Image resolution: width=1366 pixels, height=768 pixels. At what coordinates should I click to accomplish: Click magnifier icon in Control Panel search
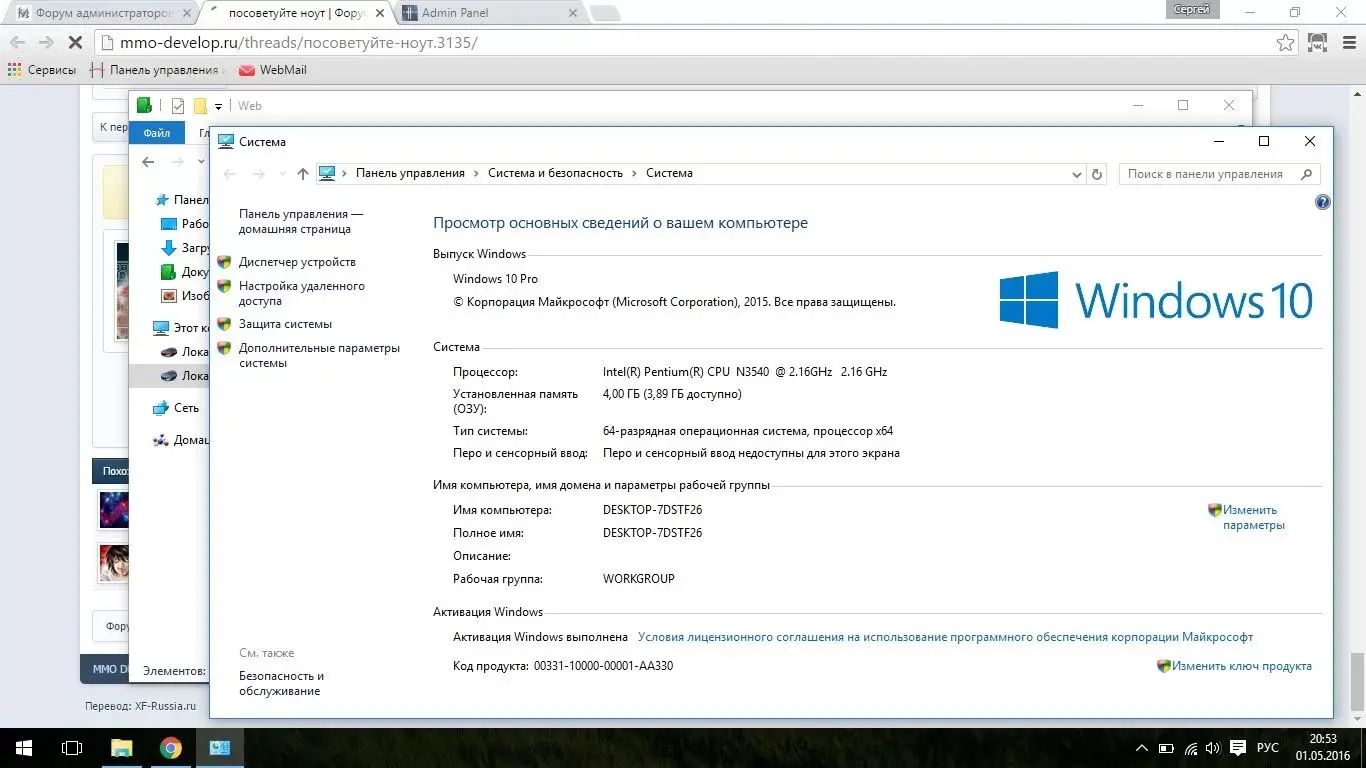point(1306,174)
